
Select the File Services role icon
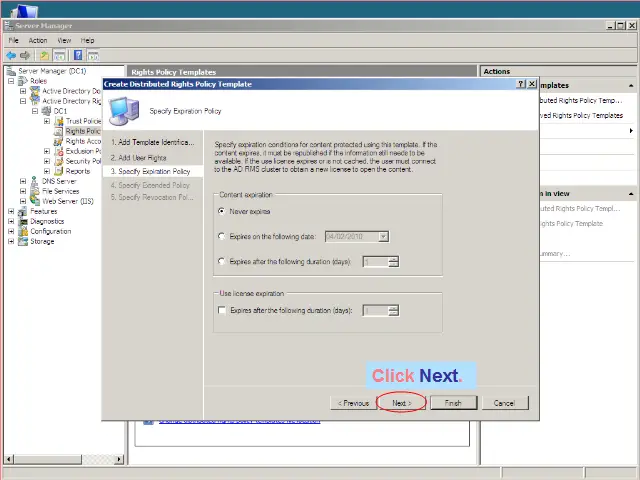click(35, 191)
